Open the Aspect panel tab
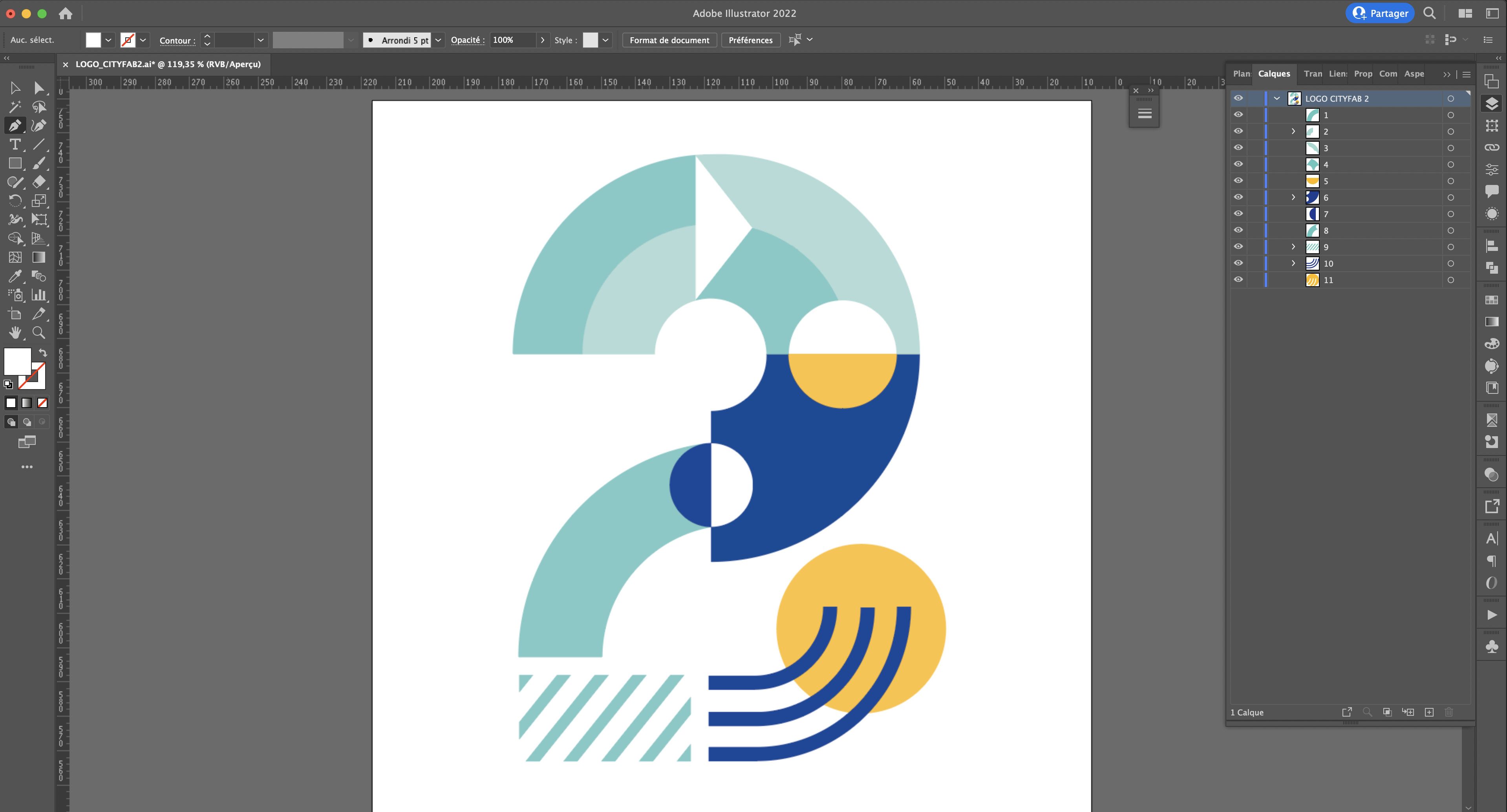This screenshot has width=1507, height=812. pos(1414,74)
